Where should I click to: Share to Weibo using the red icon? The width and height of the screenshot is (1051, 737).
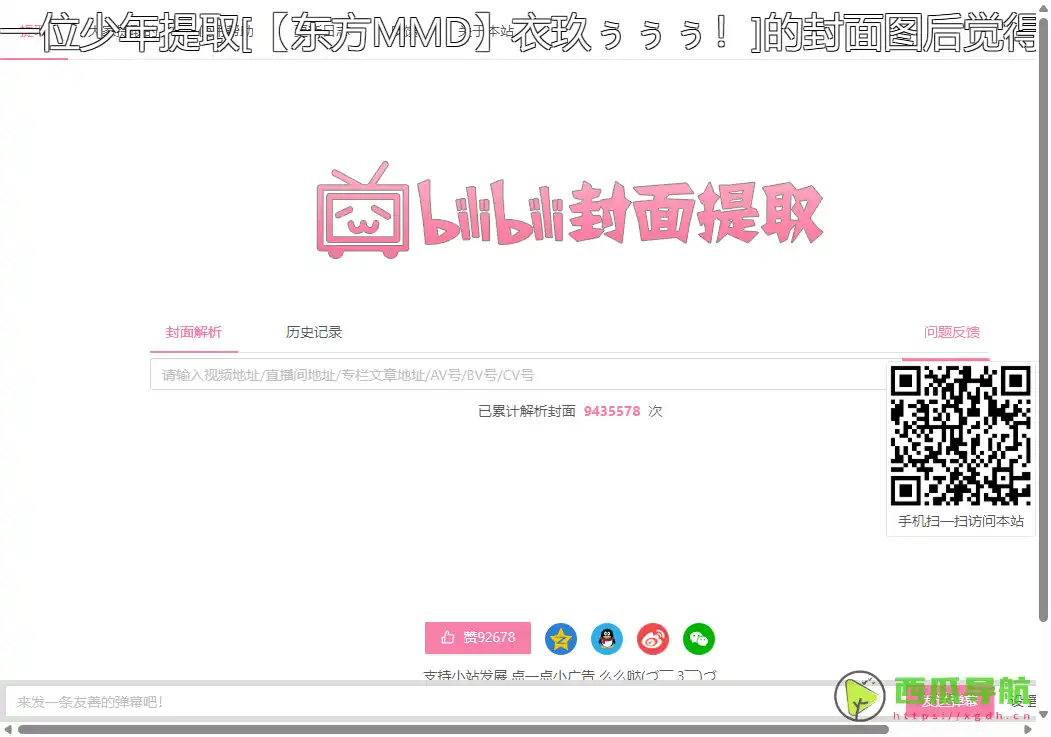pyautogui.click(x=653, y=638)
